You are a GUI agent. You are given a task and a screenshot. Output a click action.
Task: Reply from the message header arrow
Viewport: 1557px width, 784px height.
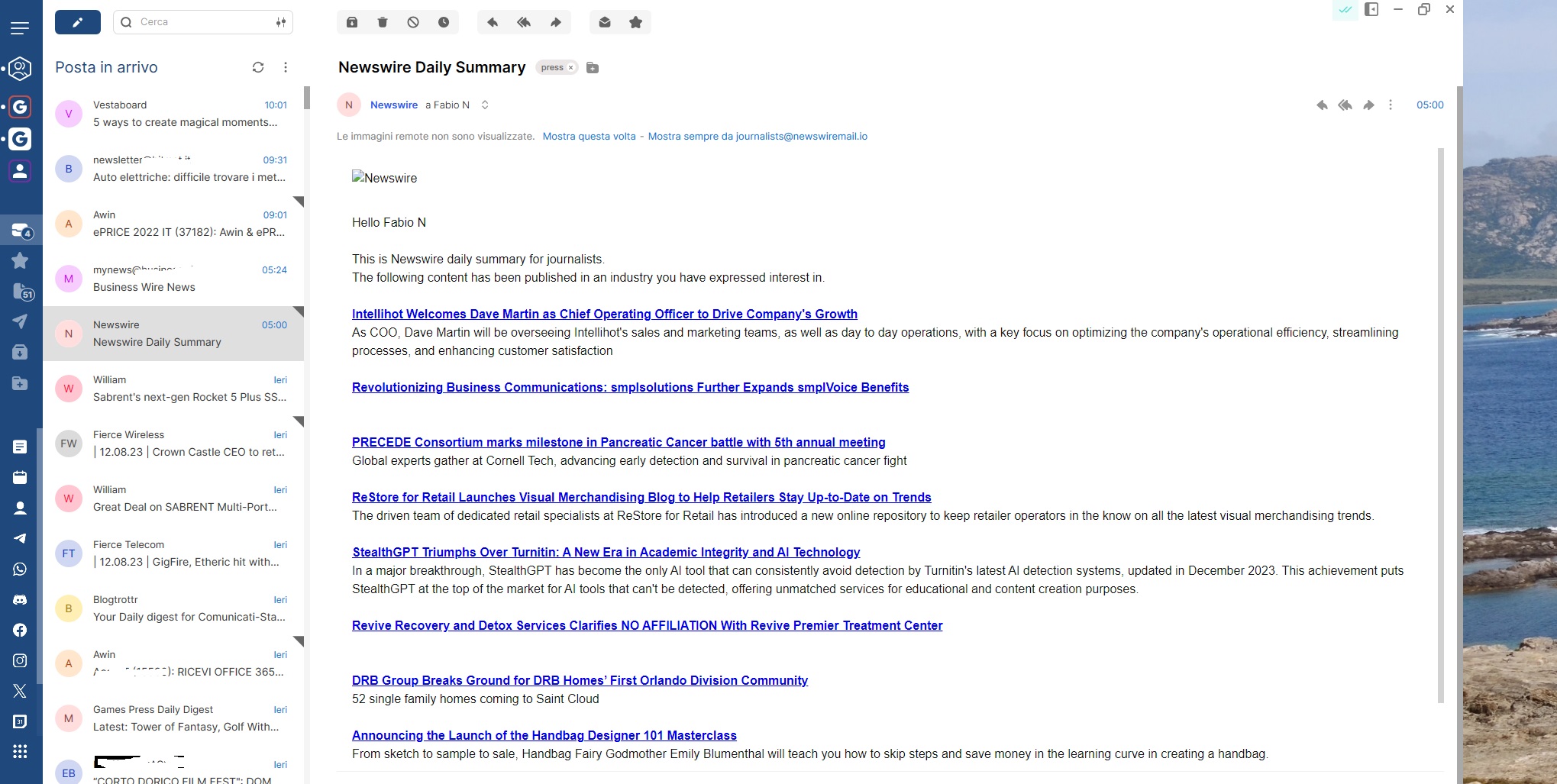point(1322,105)
